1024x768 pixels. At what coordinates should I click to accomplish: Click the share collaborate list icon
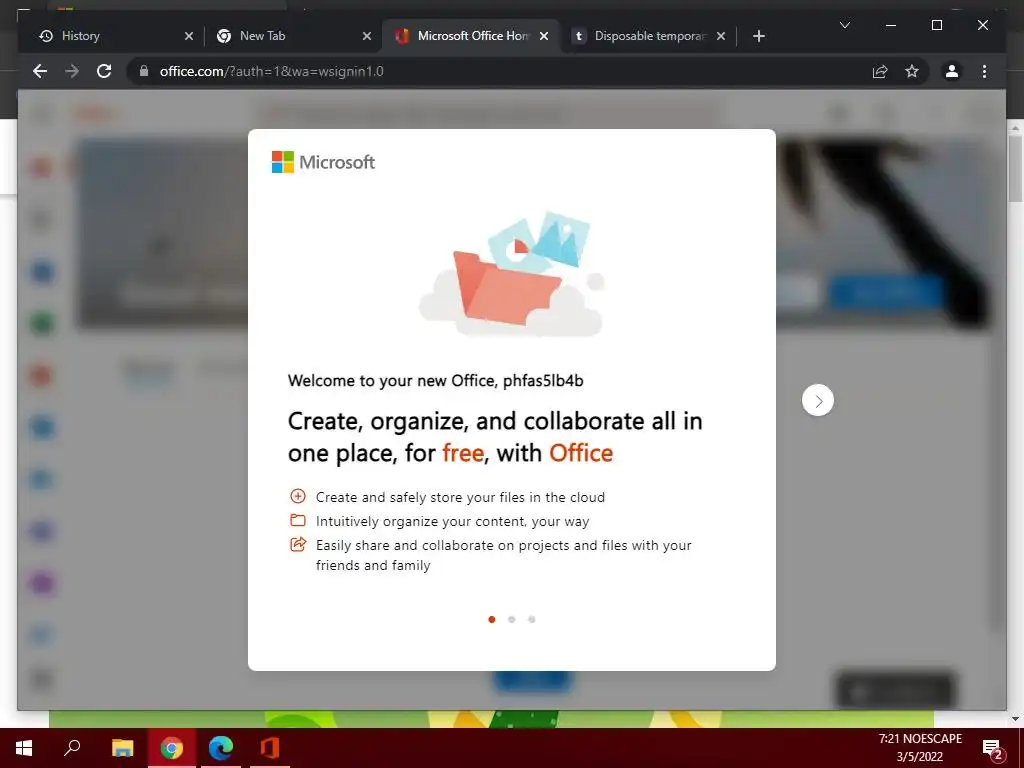click(298, 544)
